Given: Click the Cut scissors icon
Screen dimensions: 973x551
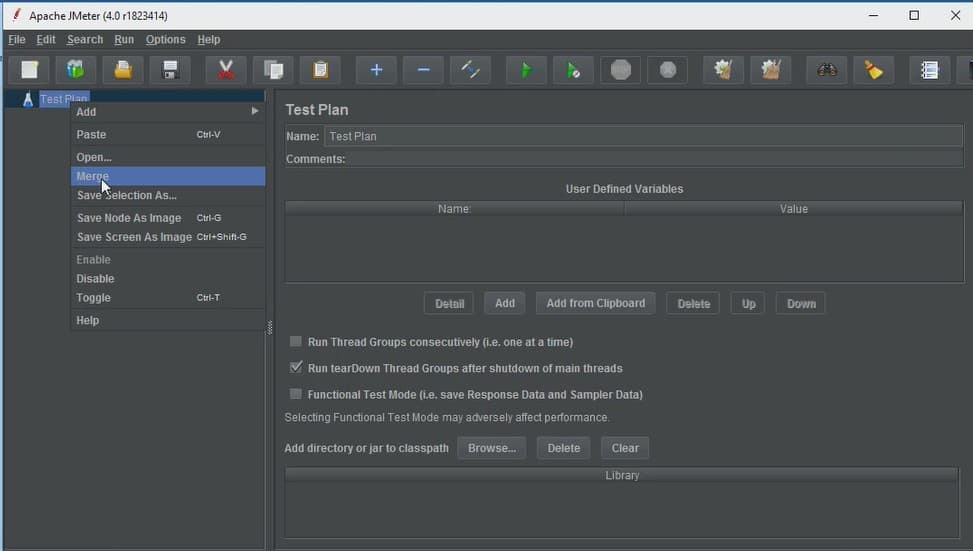Looking at the screenshot, I should pos(226,69).
